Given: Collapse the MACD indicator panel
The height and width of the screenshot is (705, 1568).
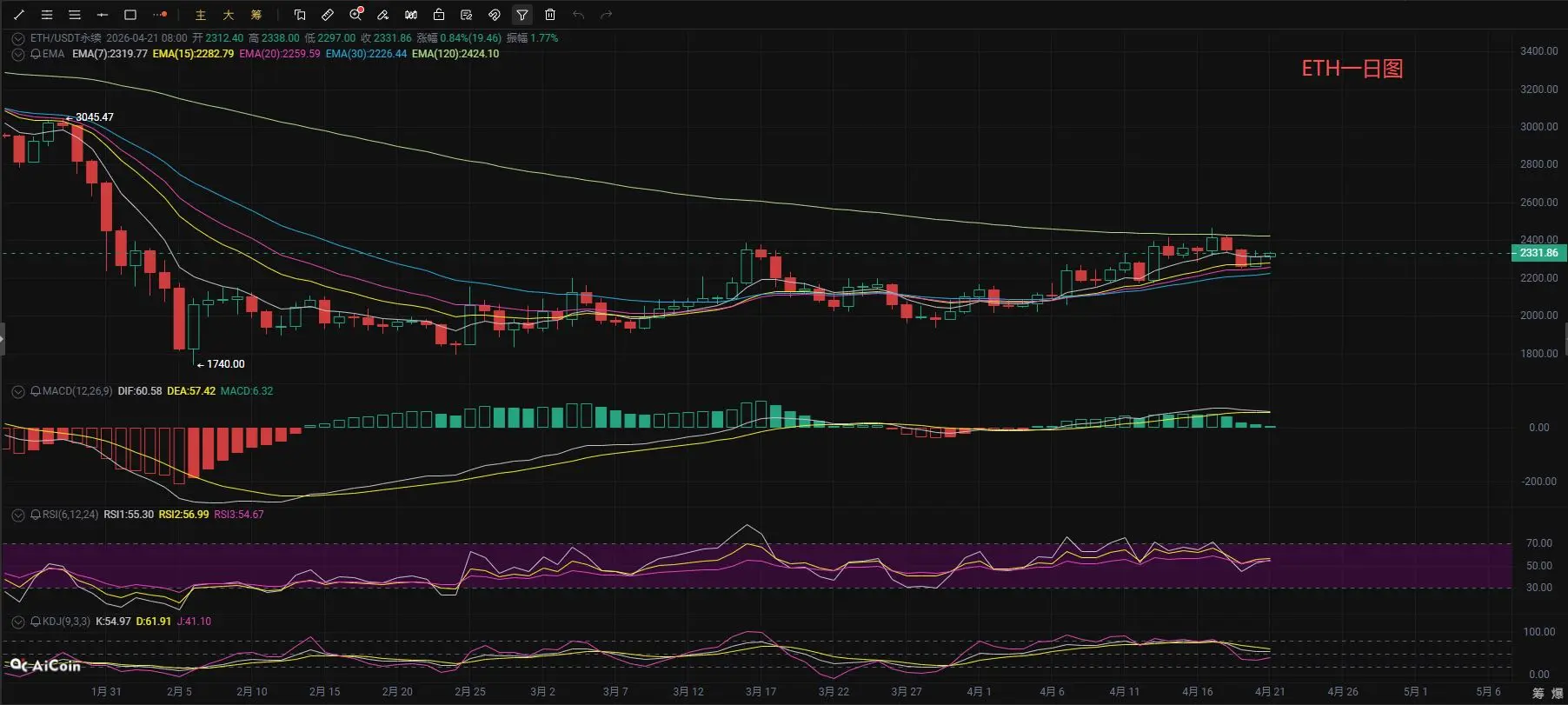Looking at the screenshot, I should tap(17, 391).
